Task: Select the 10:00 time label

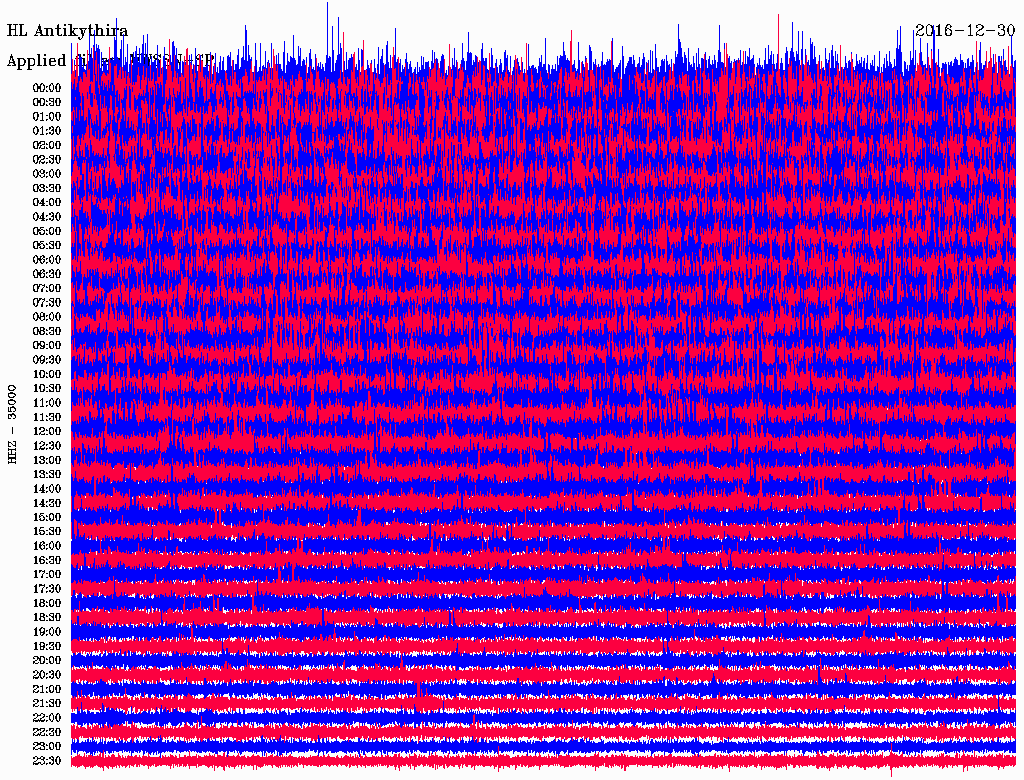Action: pyautogui.click(x=46, y=374)
